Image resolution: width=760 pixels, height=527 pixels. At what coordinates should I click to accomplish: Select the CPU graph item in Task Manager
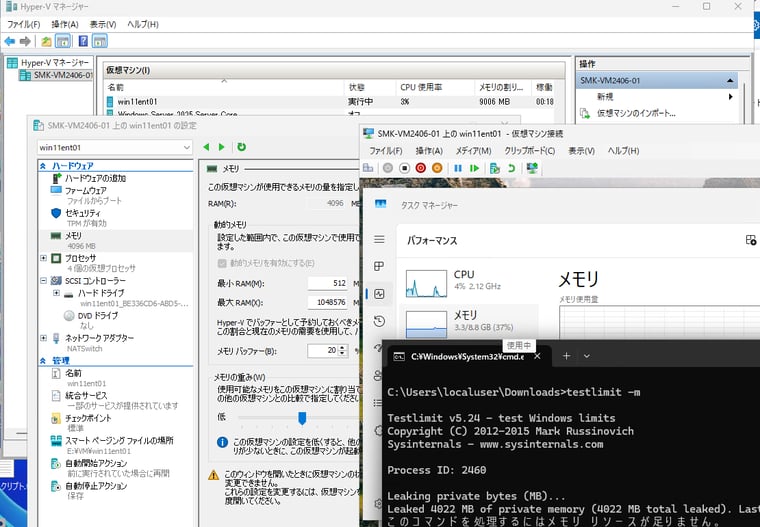[468, 283]
